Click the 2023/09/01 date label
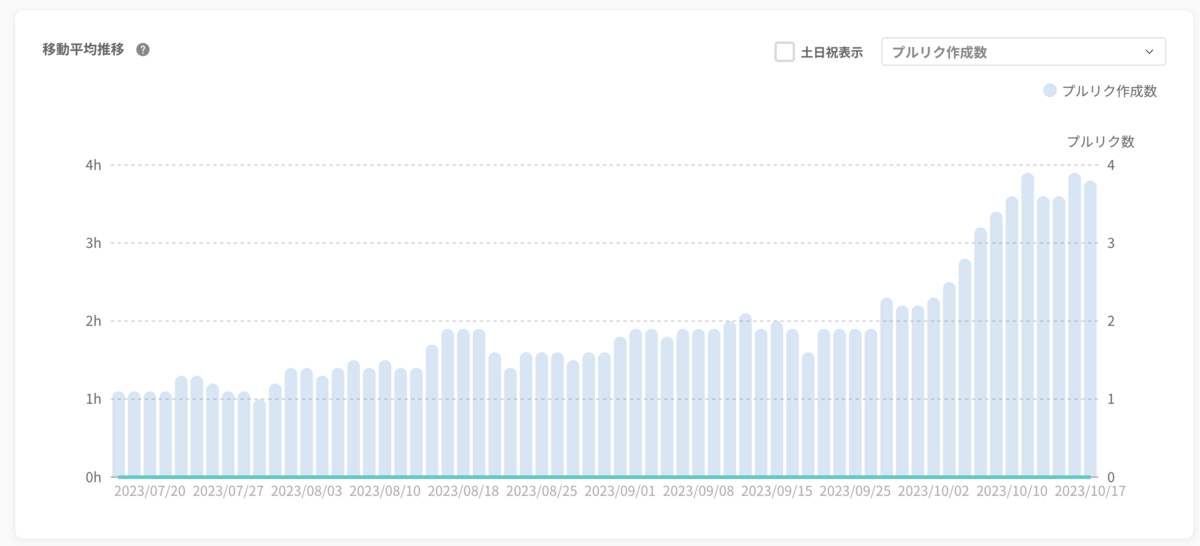The height and width of the screenshot is (546, 1200). (620, 492)
